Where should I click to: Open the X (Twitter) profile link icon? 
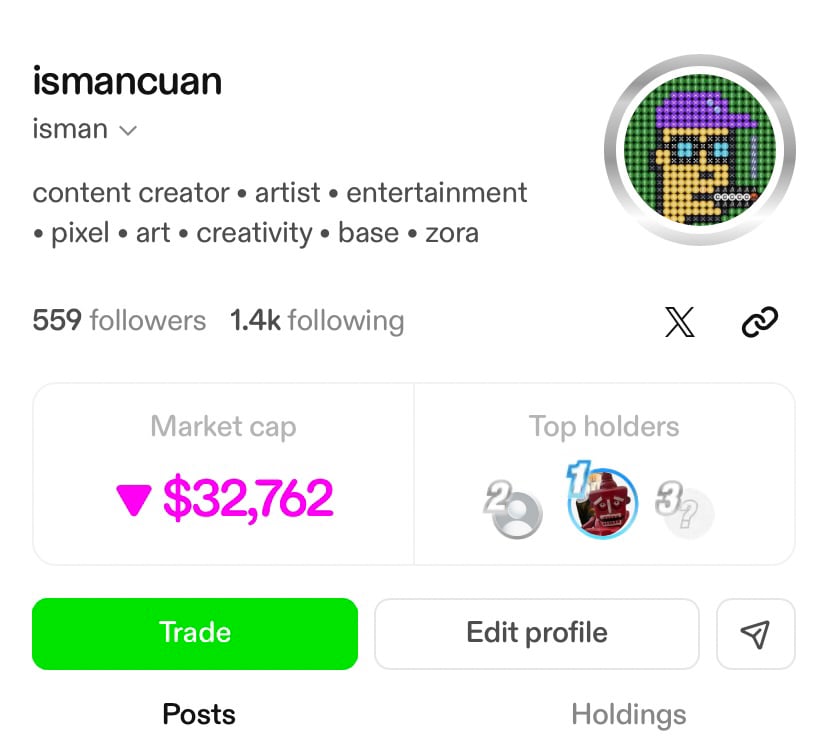680,322
